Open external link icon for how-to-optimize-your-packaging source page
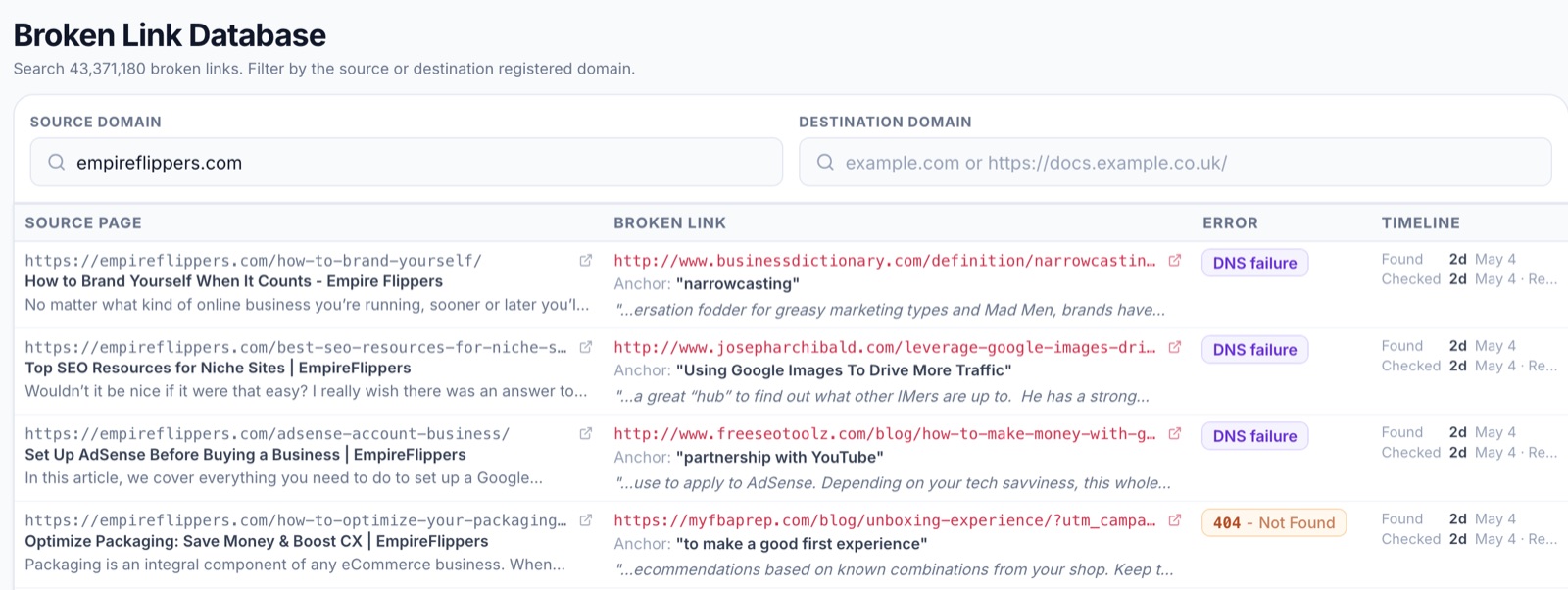1568x590 pixels. [x=585, y=520]
